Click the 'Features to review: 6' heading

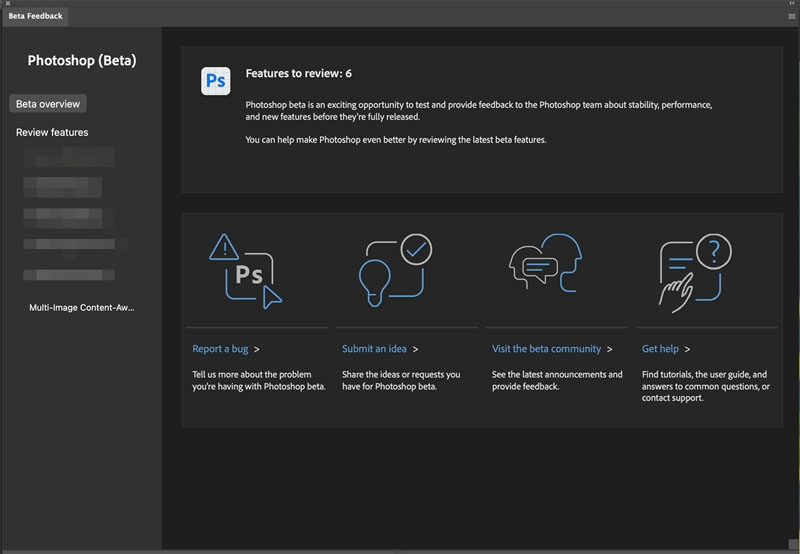point(298,73)
